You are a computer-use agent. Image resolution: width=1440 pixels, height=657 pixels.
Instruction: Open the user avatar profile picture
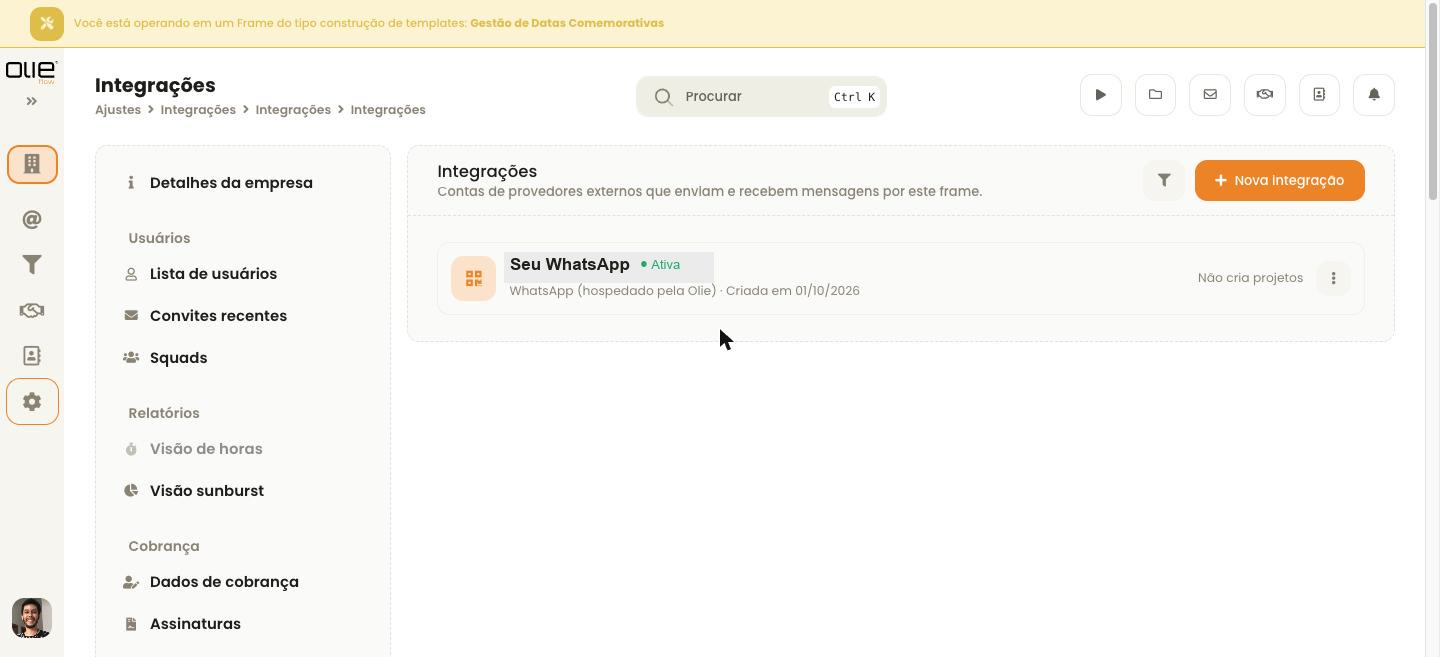click(32, 618)
